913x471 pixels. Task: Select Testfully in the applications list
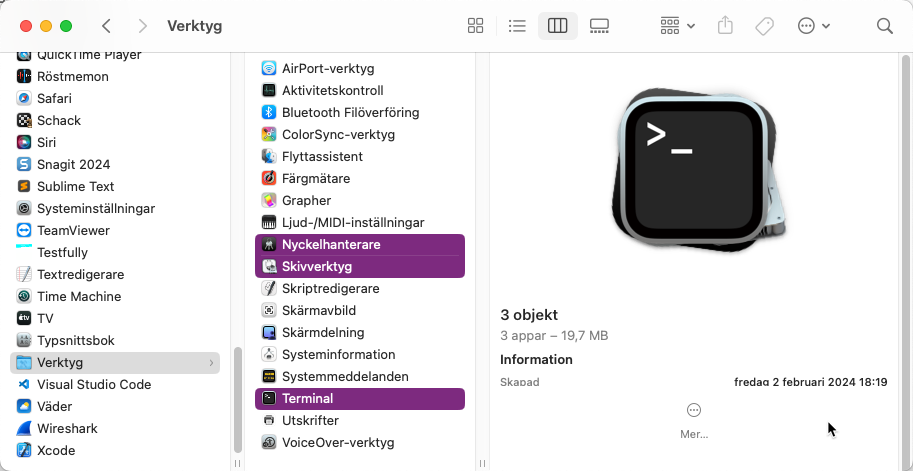coord(115,253)
